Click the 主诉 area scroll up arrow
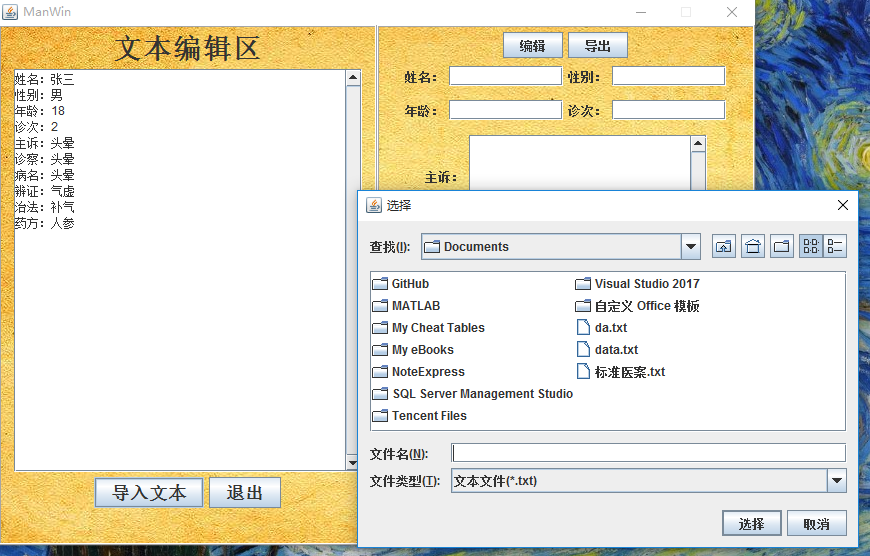 [x=698, y=144]
